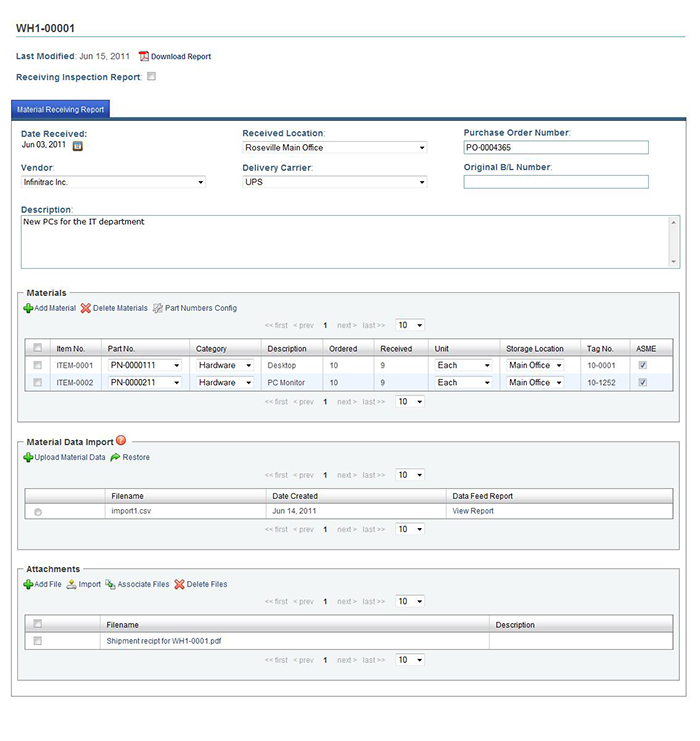The width and height of the screenshot is (700, 741).
Task: Click the Import link text in Attachments
Action: pos(89,584)
